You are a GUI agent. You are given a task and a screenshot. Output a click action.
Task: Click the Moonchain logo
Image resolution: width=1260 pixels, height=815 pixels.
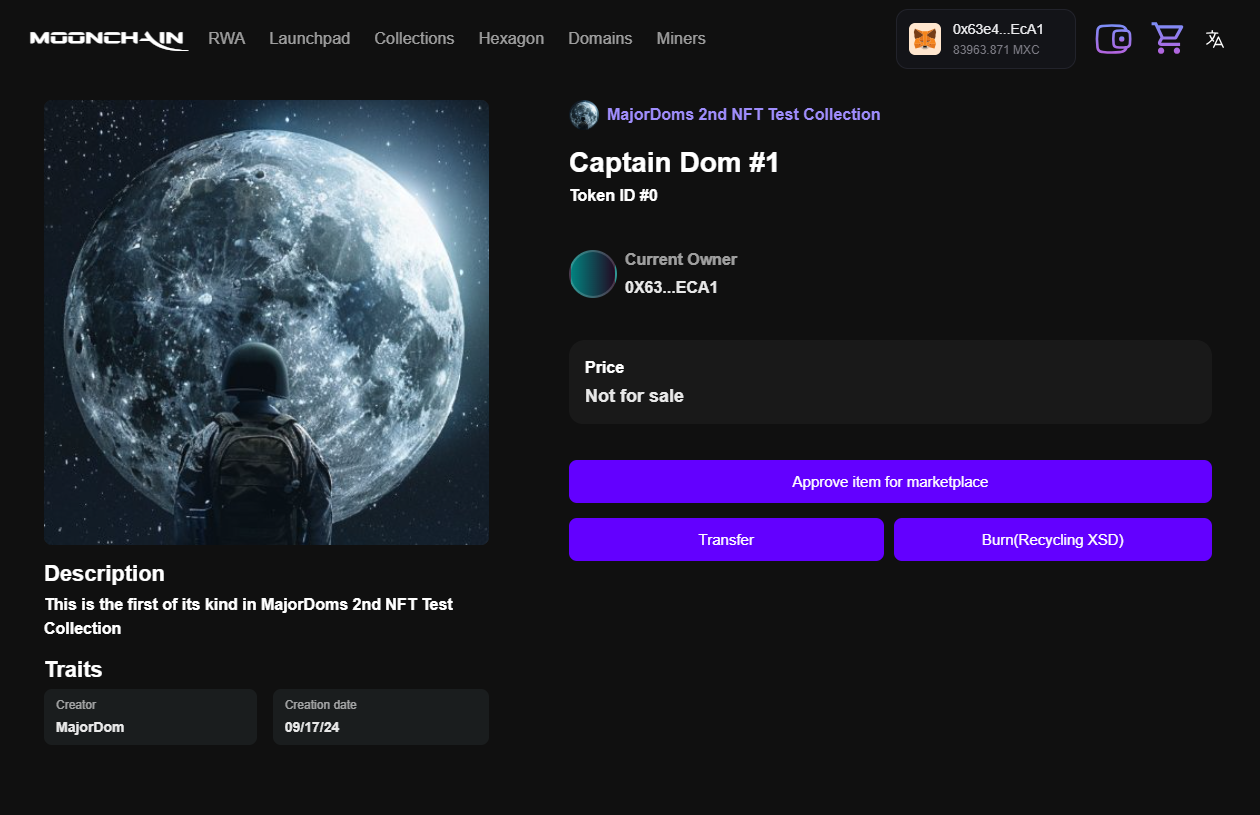tap(108, 39)
